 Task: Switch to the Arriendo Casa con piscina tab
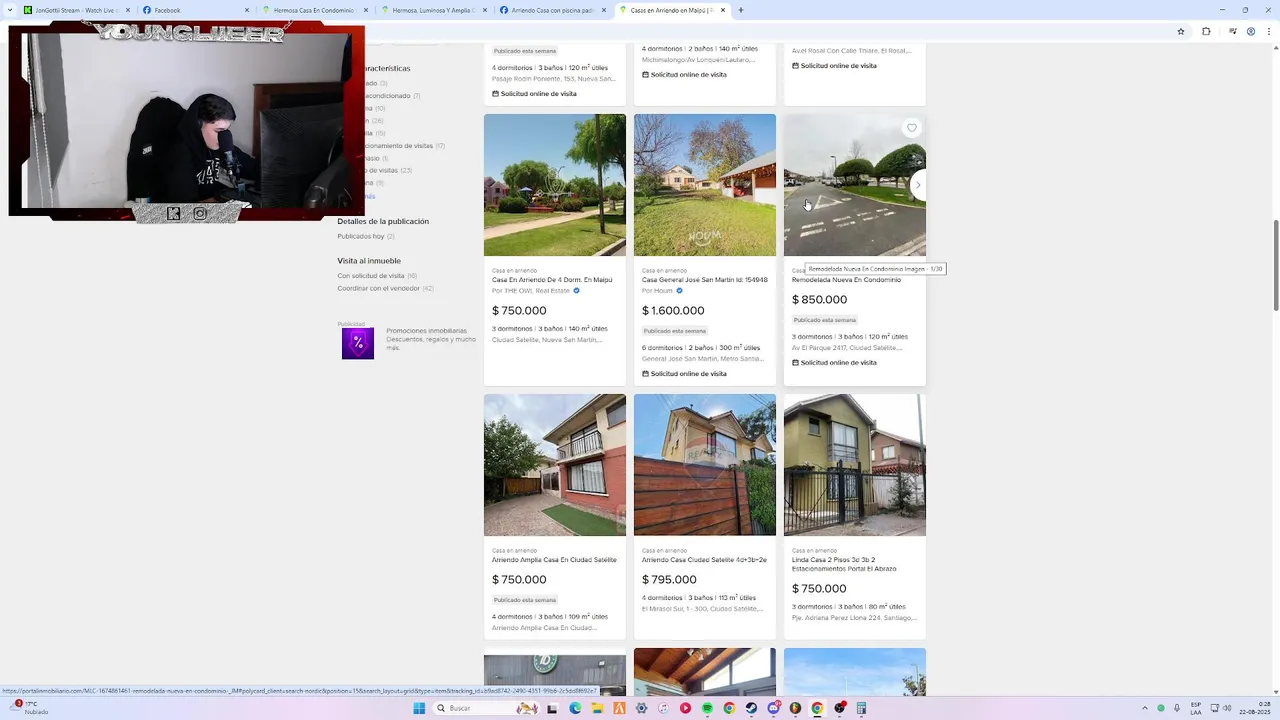[552, 10]
